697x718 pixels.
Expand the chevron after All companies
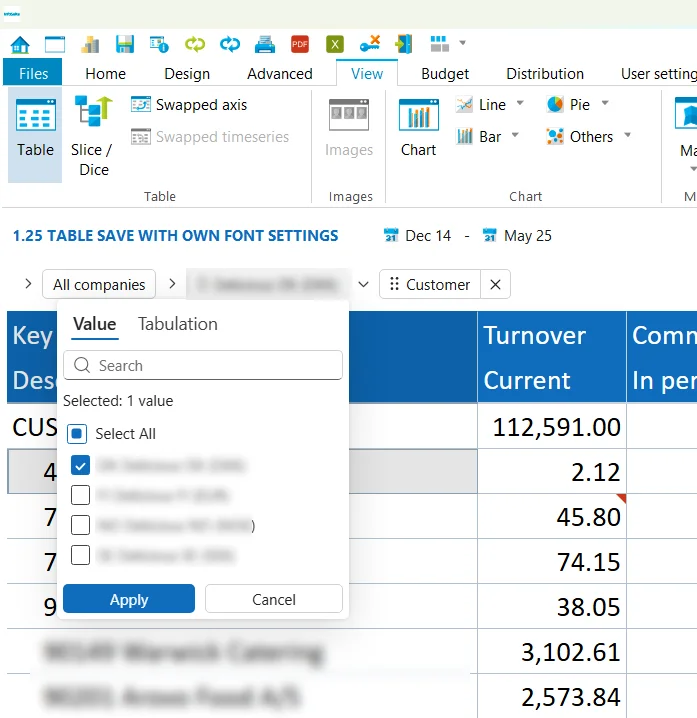click(172, 284)
